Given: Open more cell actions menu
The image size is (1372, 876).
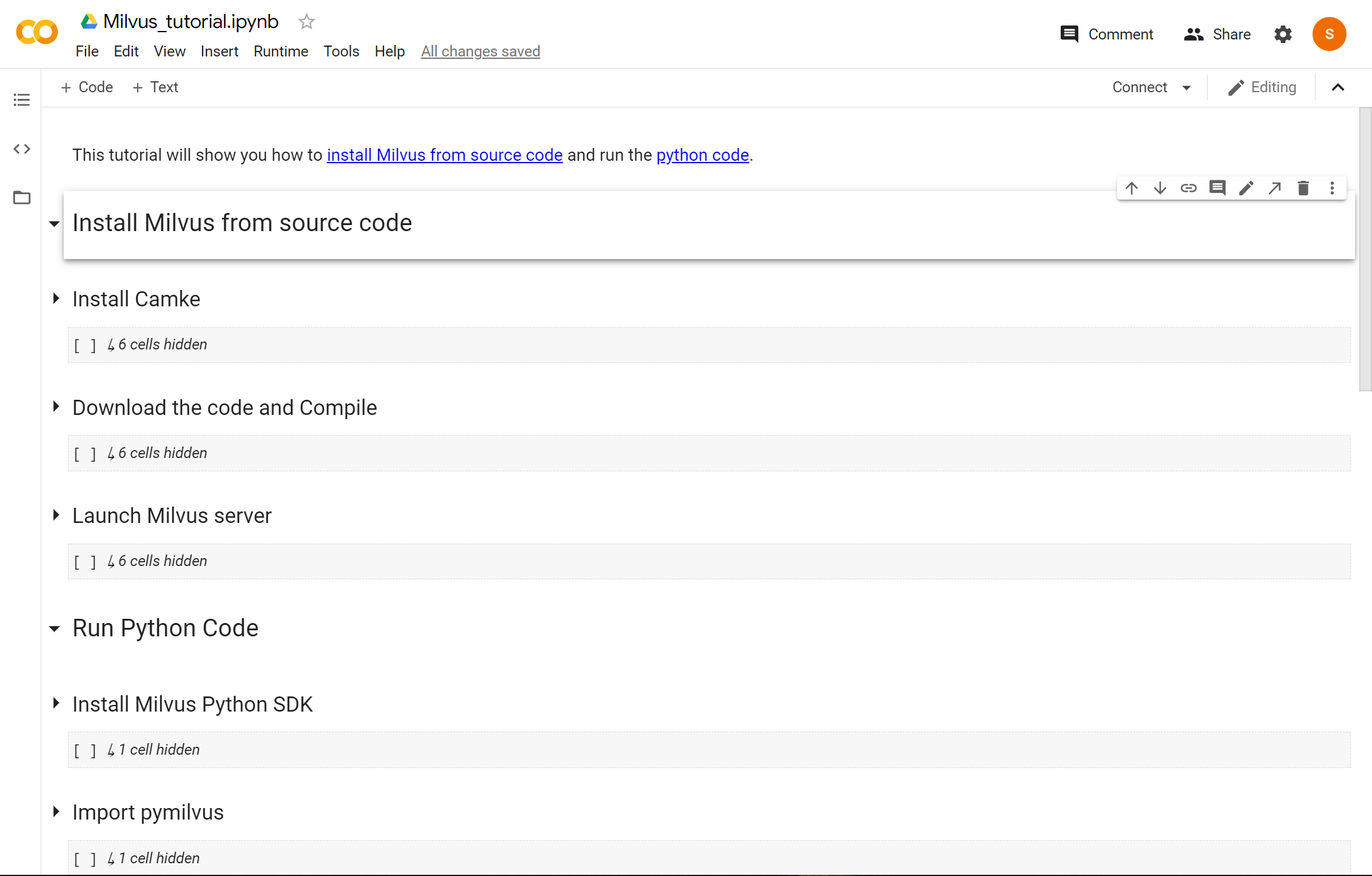Looking at the screenshot, I should [1332, 188].
